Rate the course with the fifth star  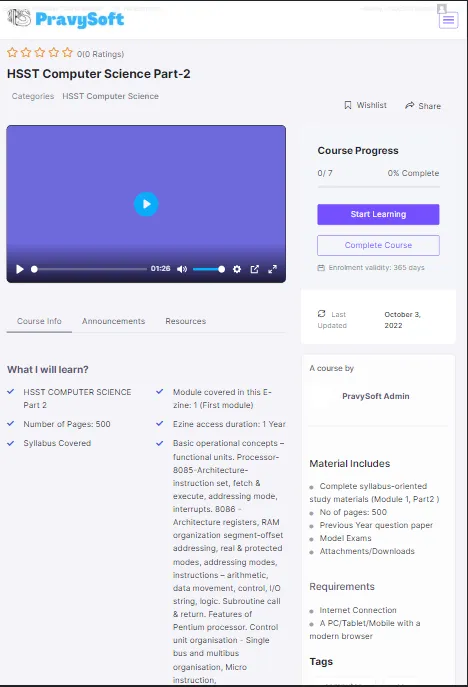67,53
